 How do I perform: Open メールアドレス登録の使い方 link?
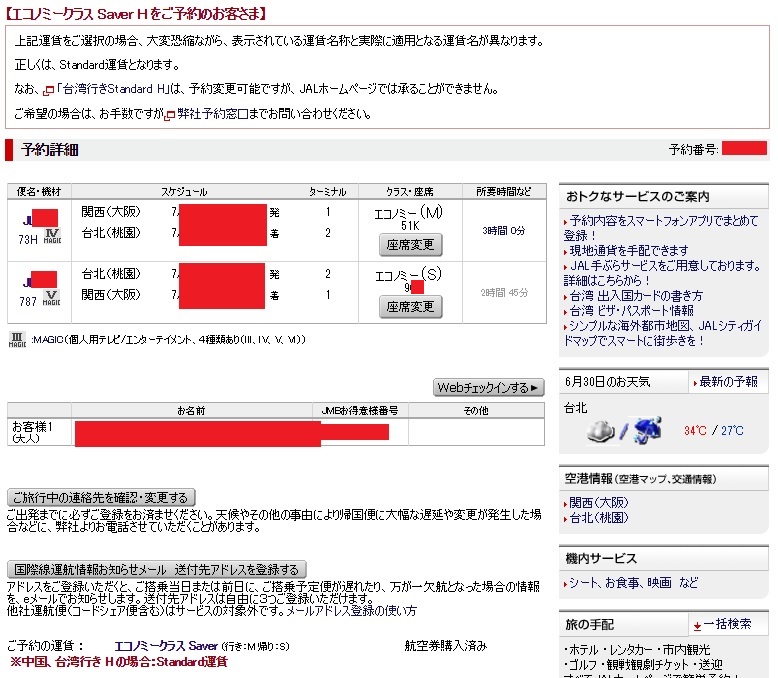click(351, 610)
